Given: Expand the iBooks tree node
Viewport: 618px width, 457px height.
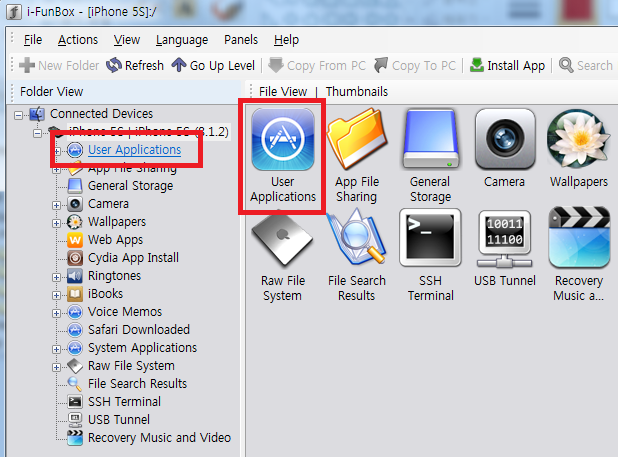Looking at the screenshot, I should point(56,295).
